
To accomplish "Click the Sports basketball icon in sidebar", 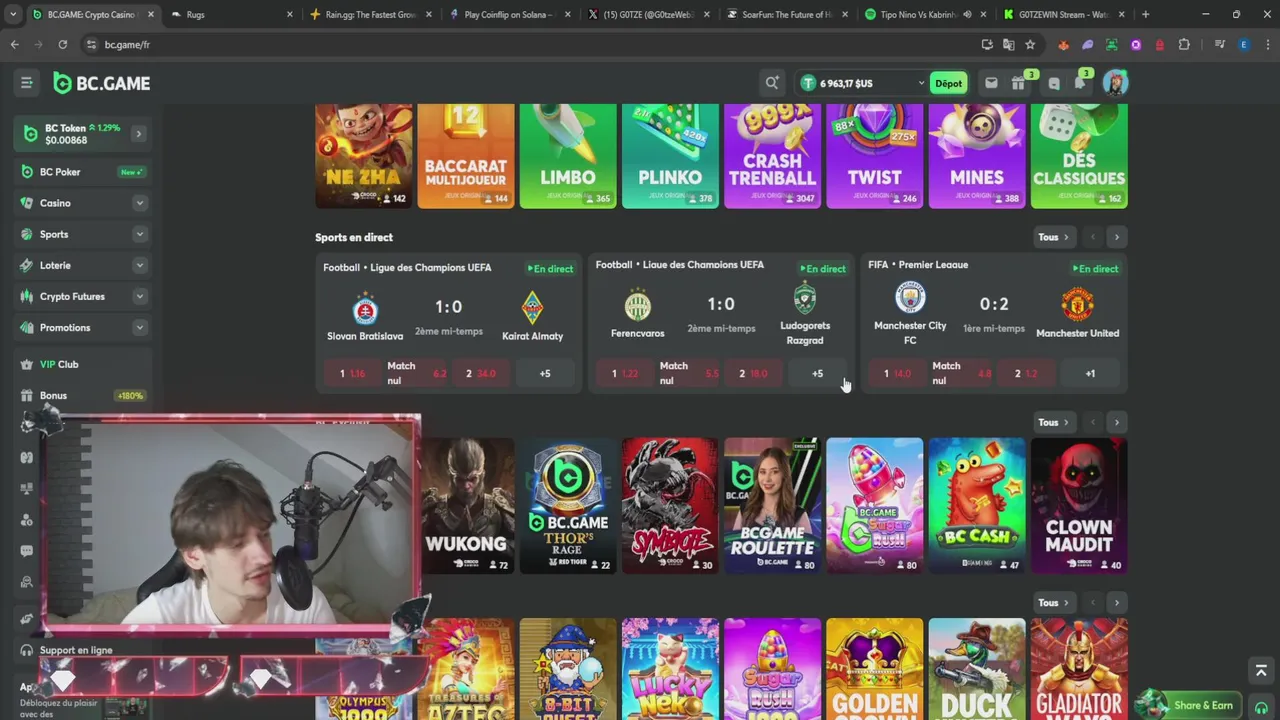I will 27,234.
